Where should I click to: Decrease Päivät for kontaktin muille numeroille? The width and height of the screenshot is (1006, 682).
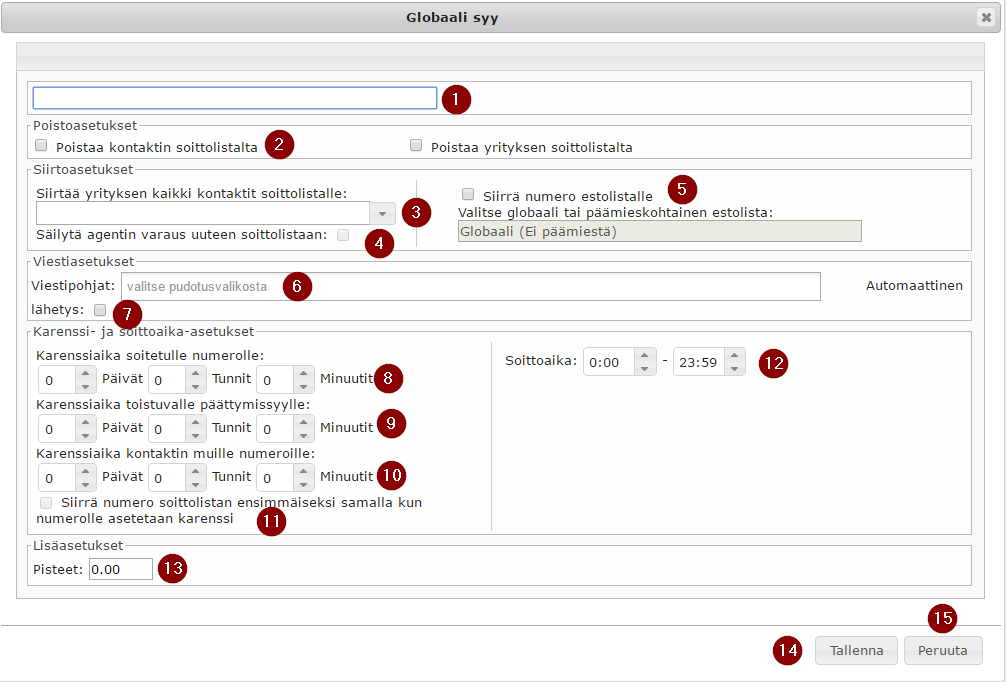pos(85,484)
